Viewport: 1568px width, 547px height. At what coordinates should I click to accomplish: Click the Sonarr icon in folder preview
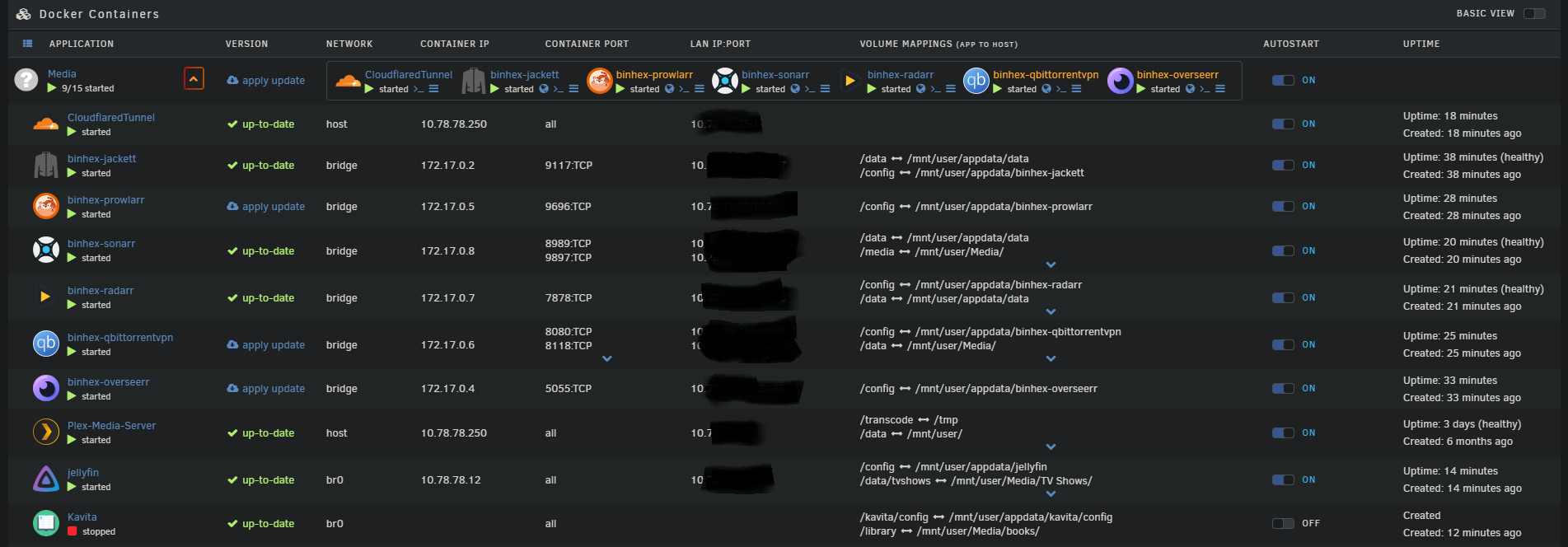point(724,81)
